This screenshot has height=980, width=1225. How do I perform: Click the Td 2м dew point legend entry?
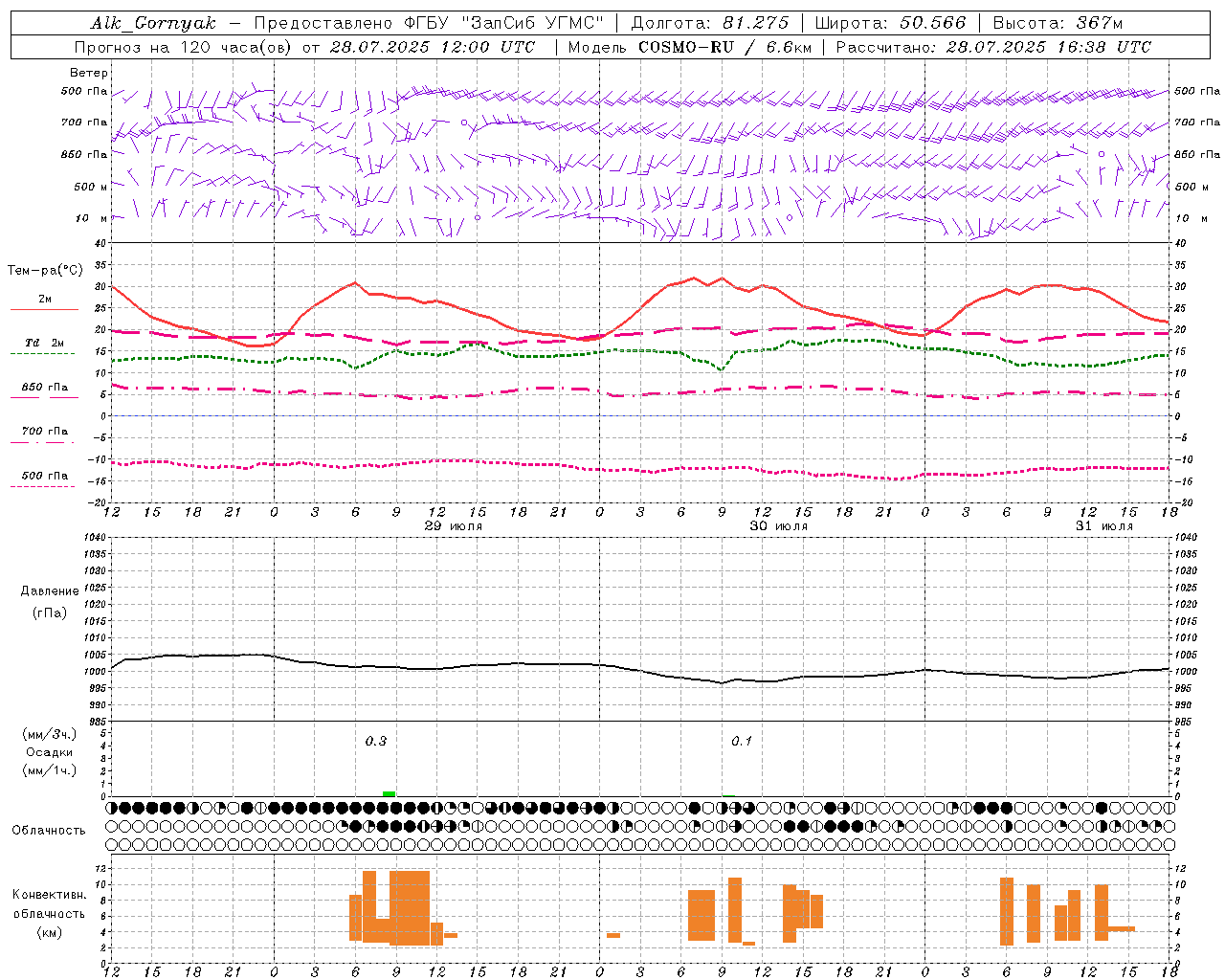click(x=44, y=343)
